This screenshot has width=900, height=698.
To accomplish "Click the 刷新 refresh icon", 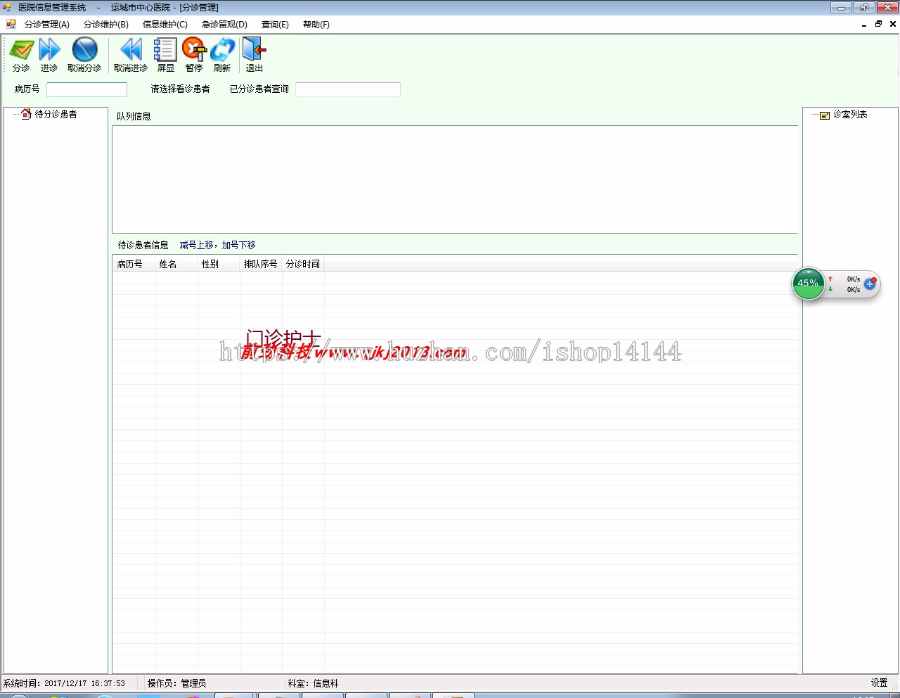I will click(221, 53).
